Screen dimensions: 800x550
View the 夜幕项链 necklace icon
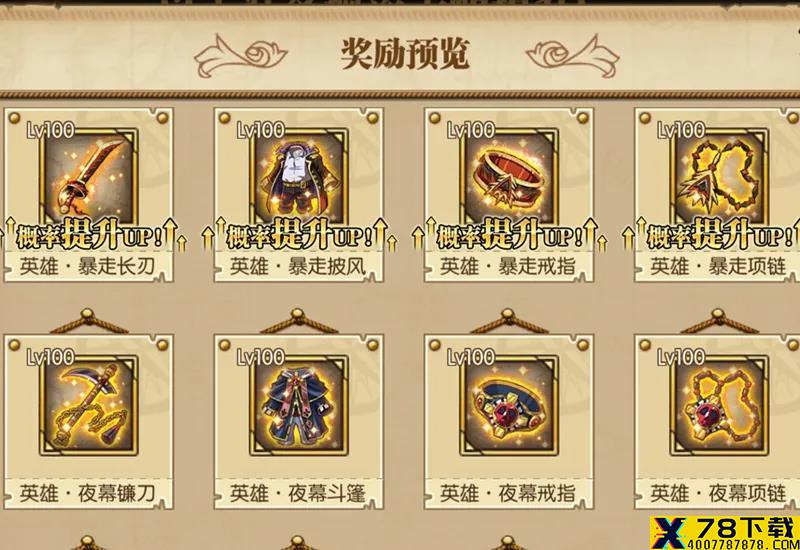(x=719, y=406)
